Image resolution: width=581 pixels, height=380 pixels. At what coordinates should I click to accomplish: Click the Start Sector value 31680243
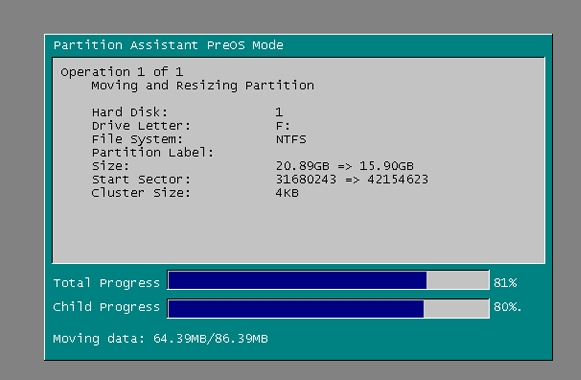306,180
